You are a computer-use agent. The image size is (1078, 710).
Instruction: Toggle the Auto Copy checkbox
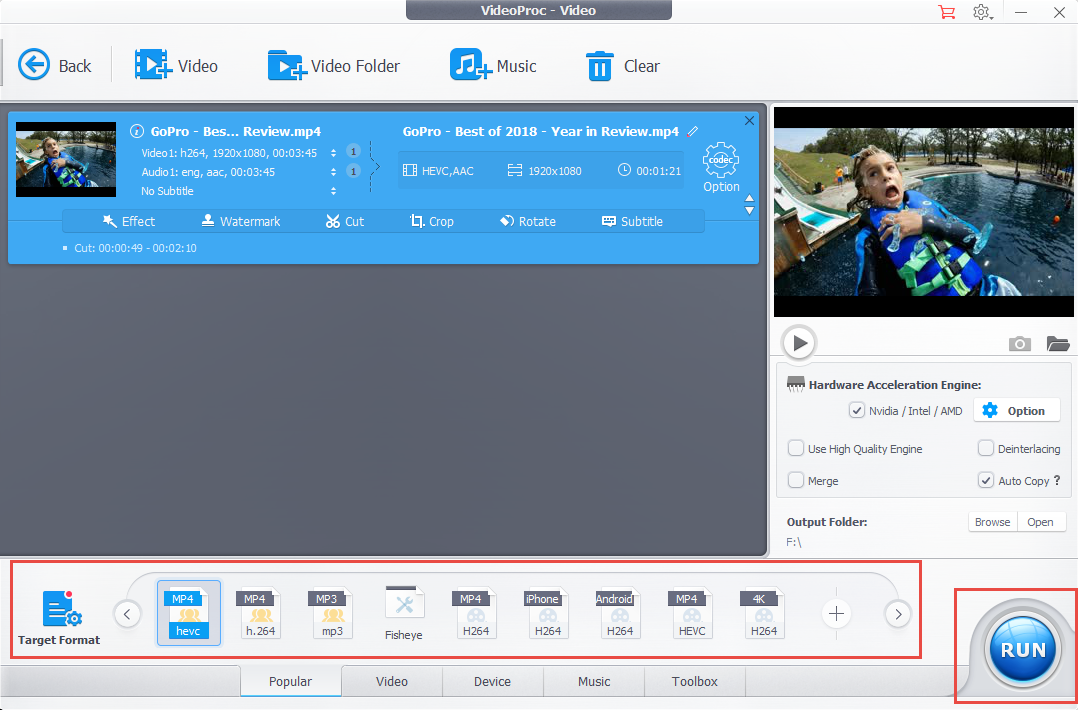click(985, 480)
